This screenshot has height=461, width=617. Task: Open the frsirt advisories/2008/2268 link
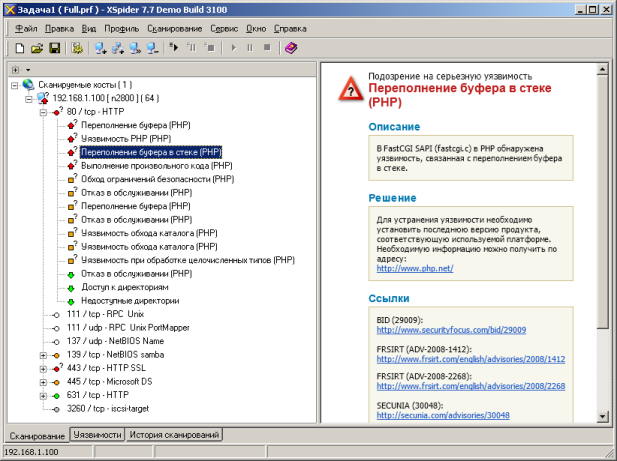pos(471,386)
